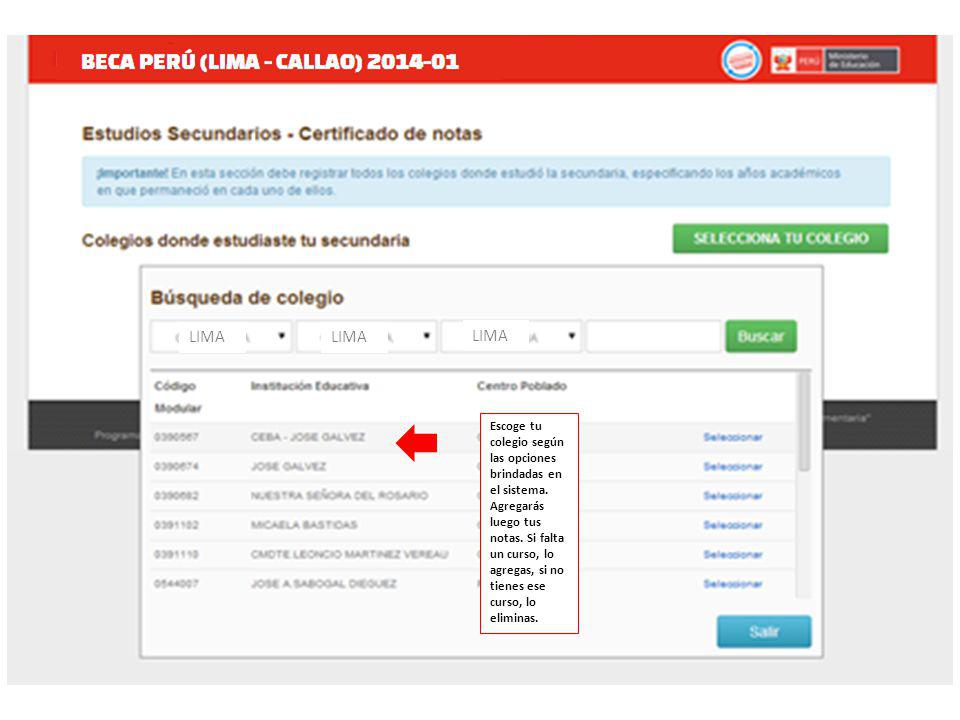Click the Búsqueda de colegio heading
The image size is (960, 720).
tap(247, 298)
